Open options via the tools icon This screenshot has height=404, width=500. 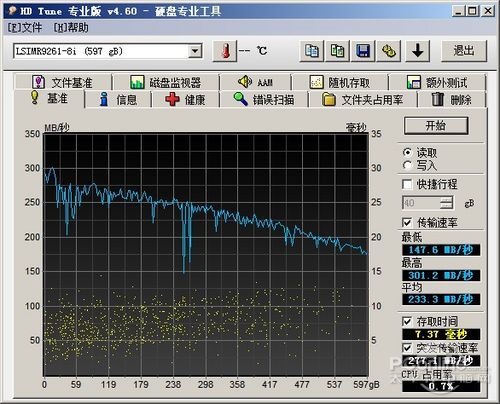388,51
